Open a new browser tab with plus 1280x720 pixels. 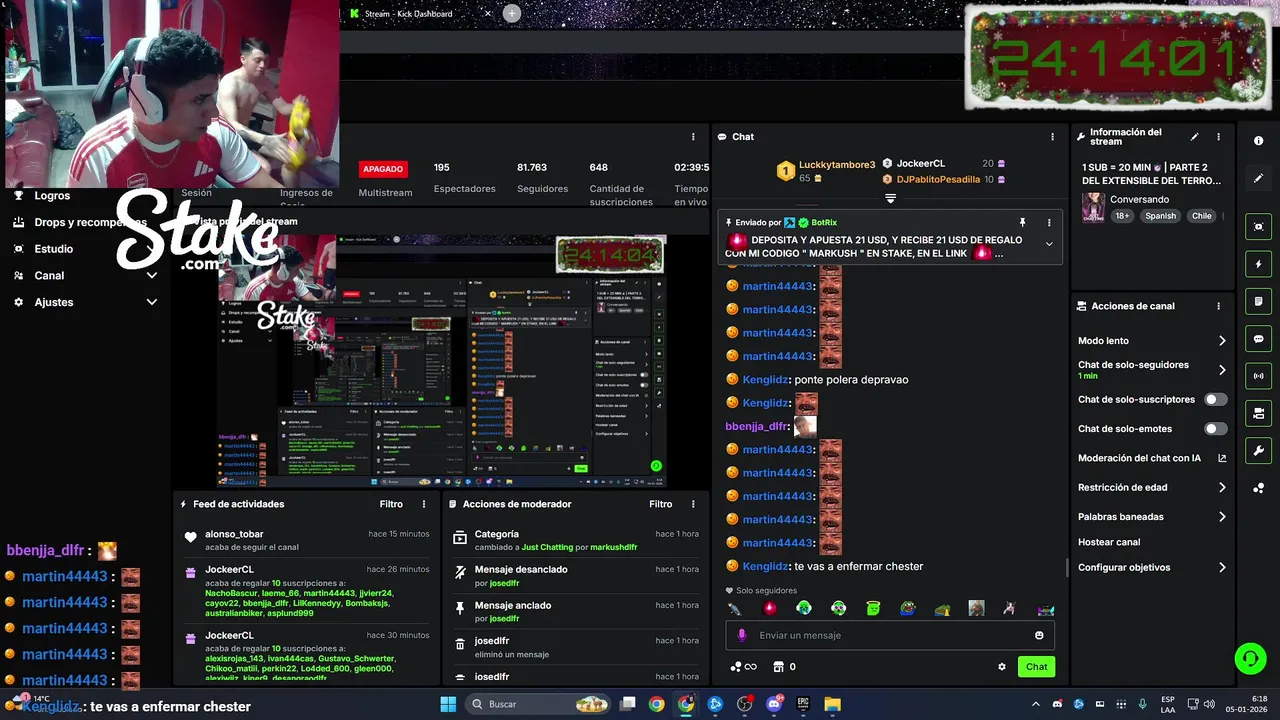click(512, 13)
